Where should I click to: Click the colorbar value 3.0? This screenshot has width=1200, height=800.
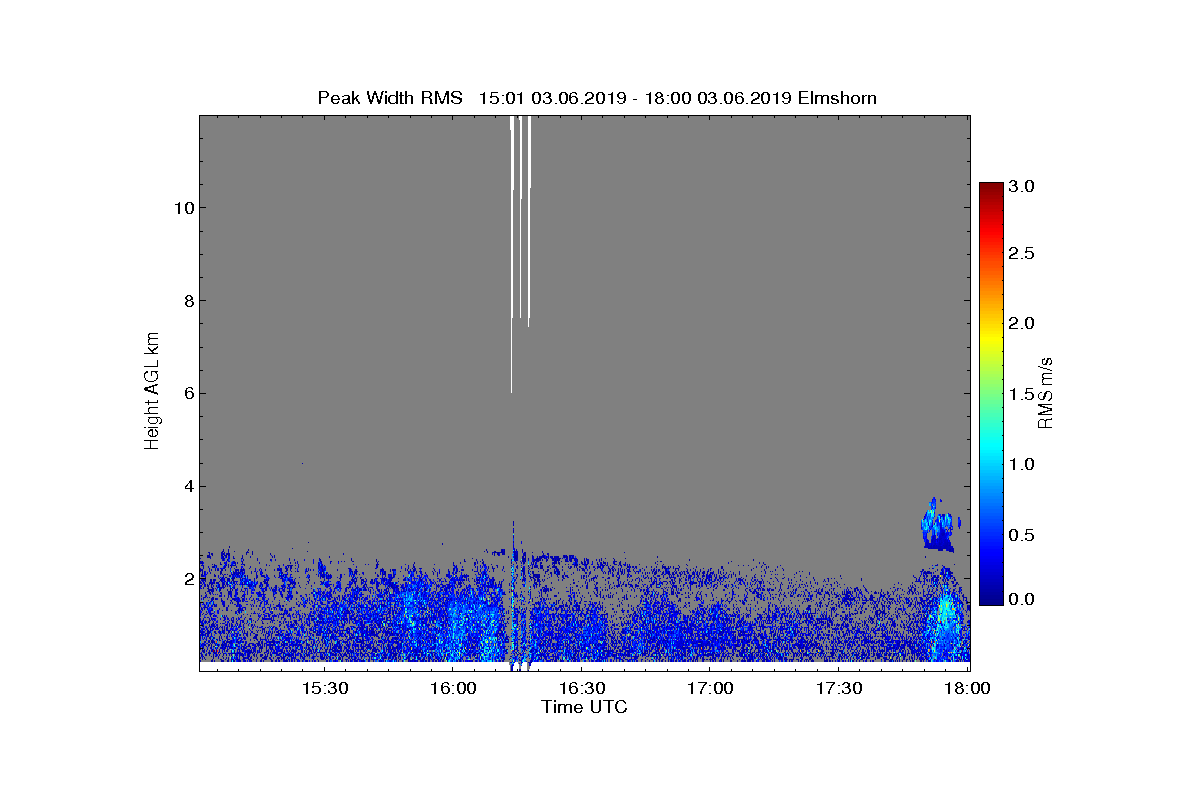tap(1021, 186)
